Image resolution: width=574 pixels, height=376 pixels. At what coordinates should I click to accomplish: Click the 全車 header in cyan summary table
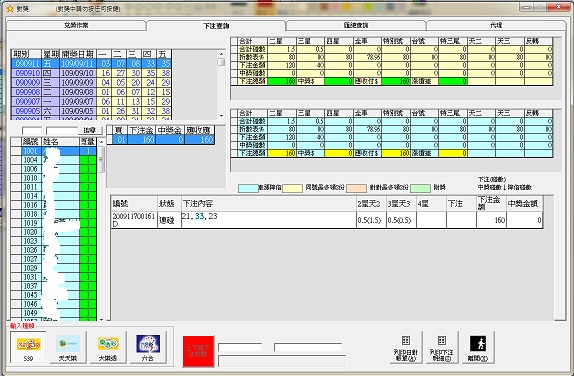pos(367,113)
